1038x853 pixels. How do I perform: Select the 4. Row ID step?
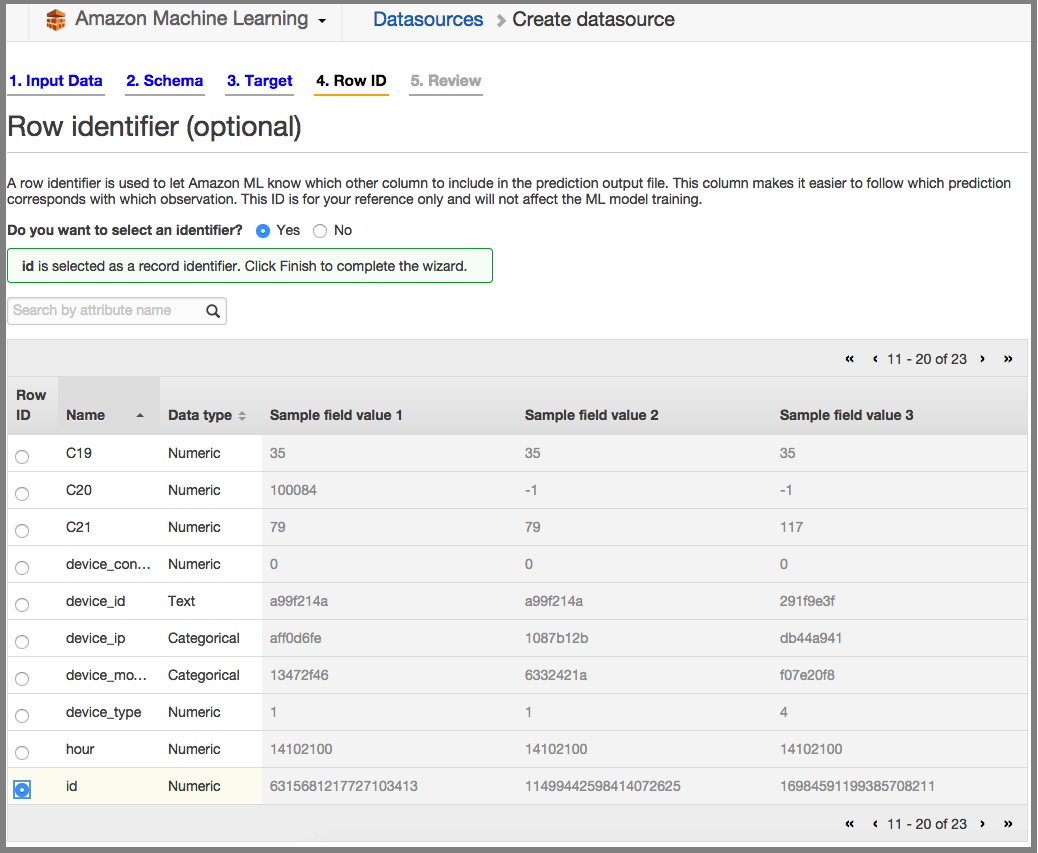351,81
